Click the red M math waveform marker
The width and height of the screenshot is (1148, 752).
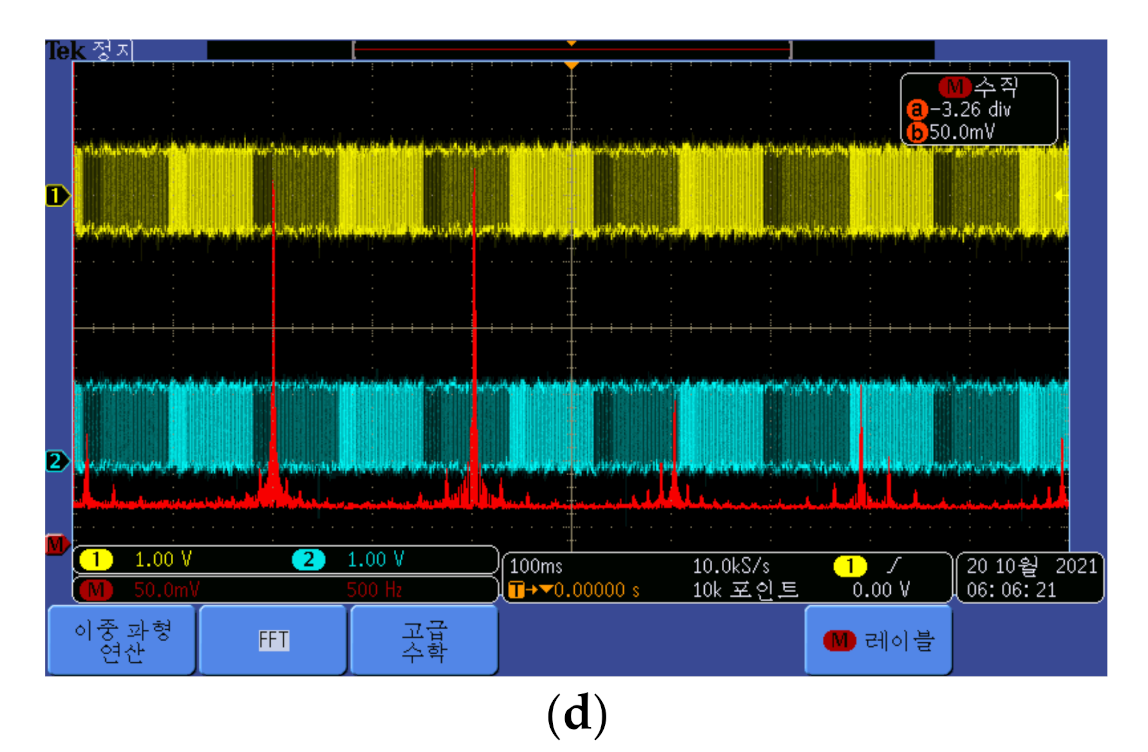55,544
